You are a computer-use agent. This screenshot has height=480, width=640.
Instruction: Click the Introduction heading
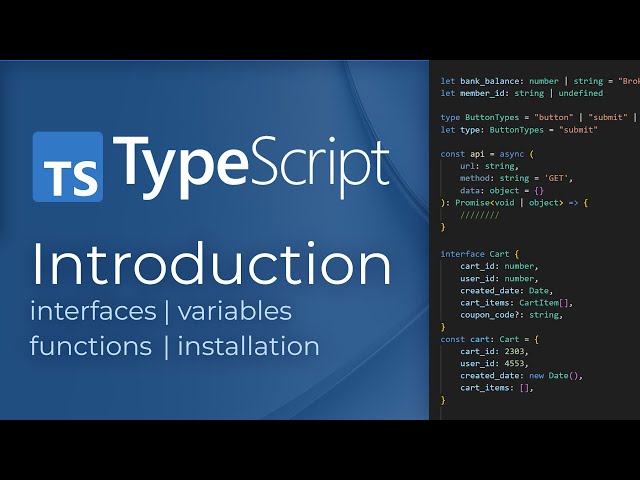[x=211, y=264]
